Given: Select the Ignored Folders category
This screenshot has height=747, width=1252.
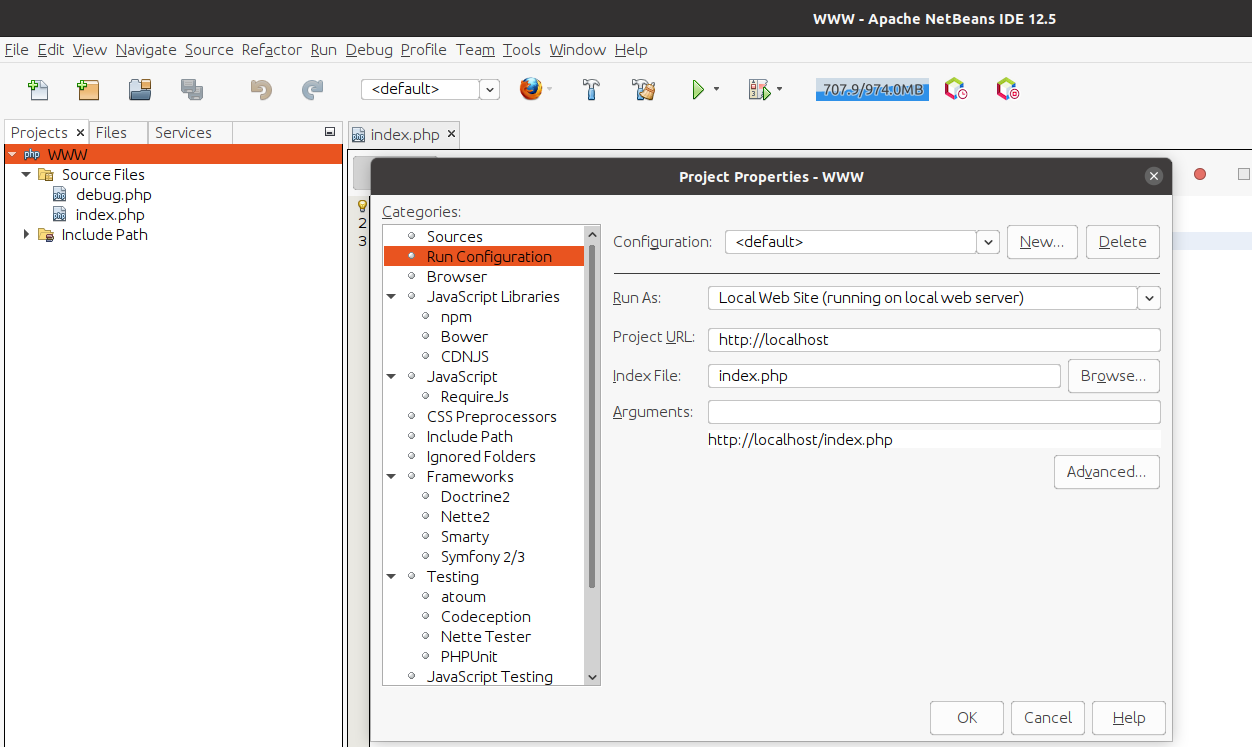Looking at the screenshot, I should 481,457.
